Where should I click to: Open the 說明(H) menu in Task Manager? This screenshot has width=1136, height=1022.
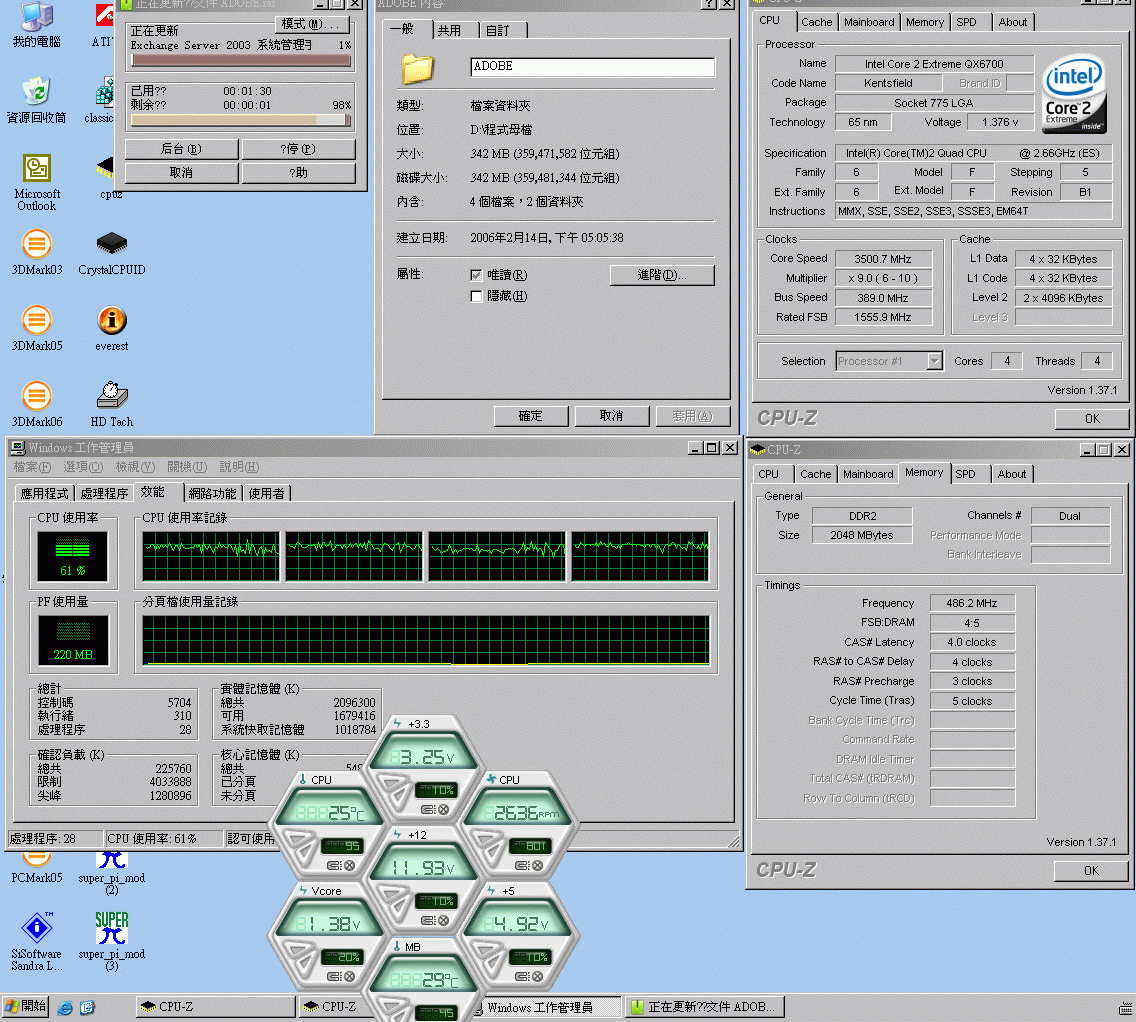[x=239, y=467]
